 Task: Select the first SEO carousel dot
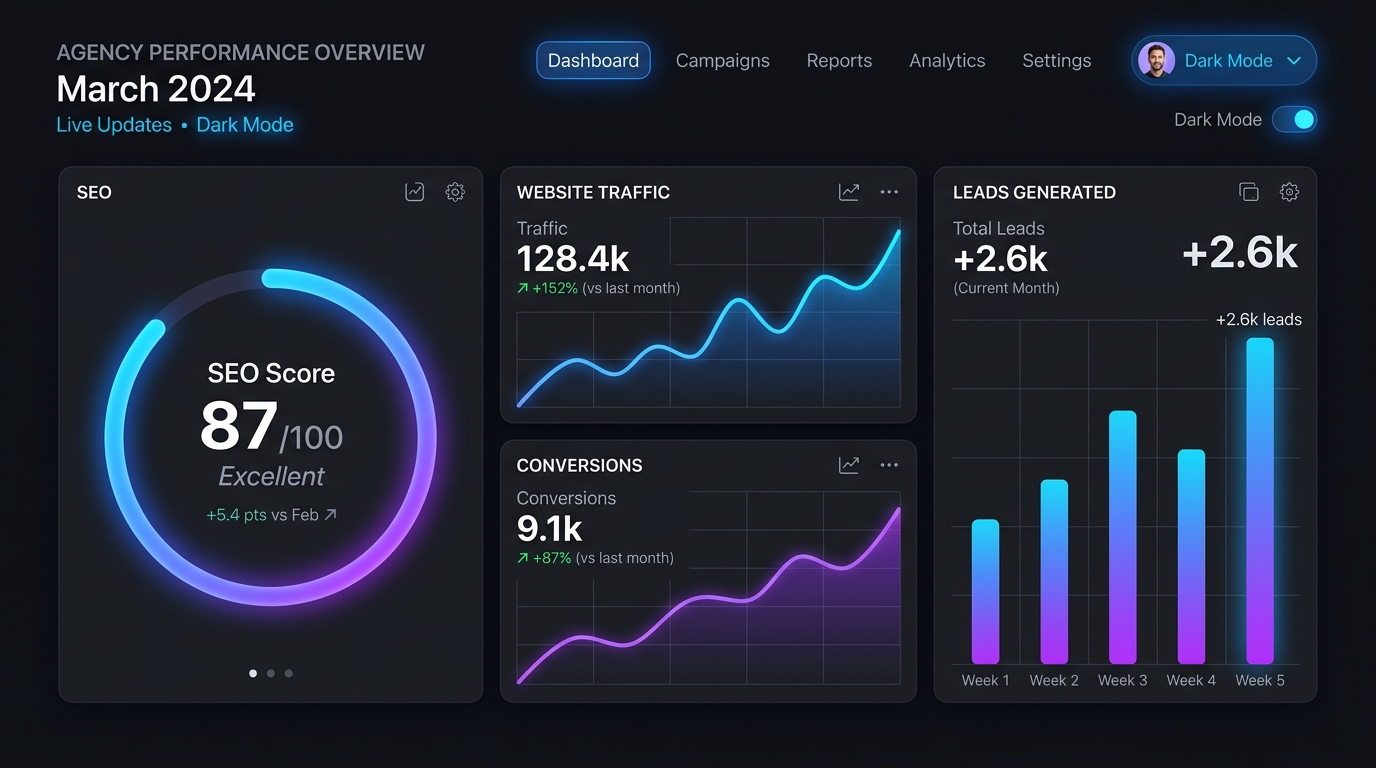tap(253, 673)
